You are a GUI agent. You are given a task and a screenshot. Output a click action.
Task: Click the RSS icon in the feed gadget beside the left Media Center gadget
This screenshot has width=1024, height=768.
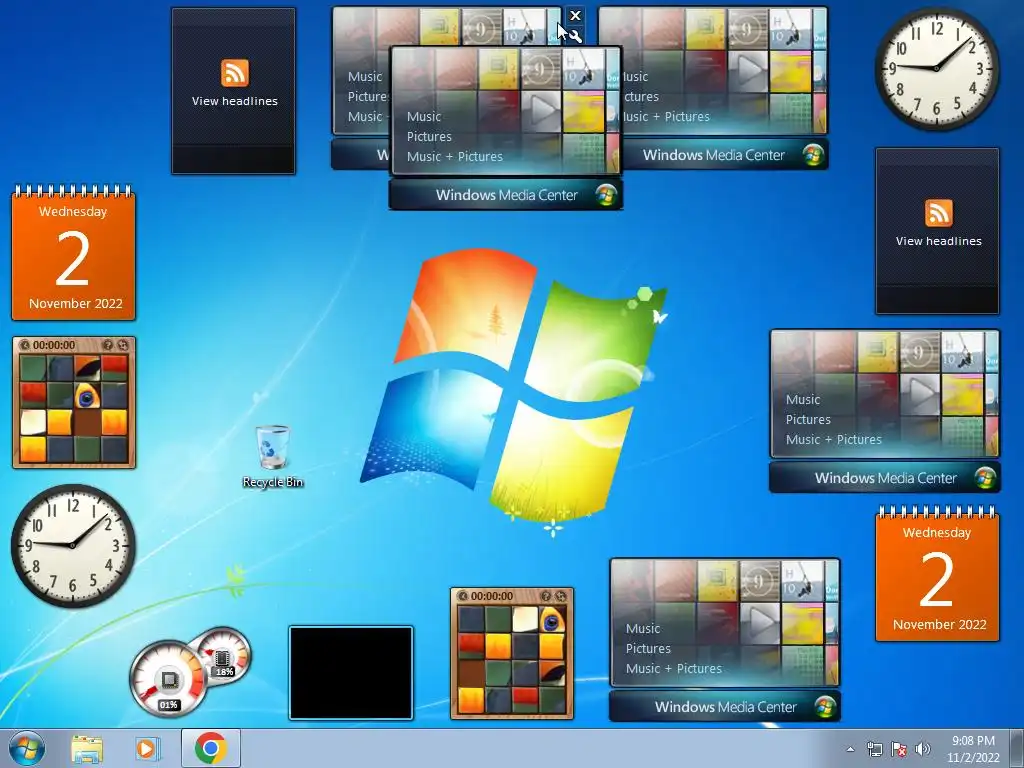pos(234,72)
